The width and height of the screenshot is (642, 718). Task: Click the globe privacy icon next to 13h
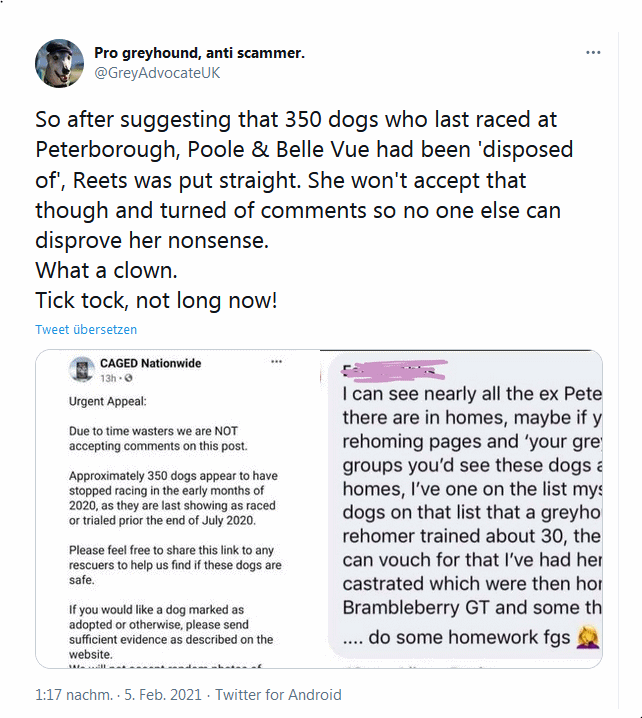[x=130, y=379]
